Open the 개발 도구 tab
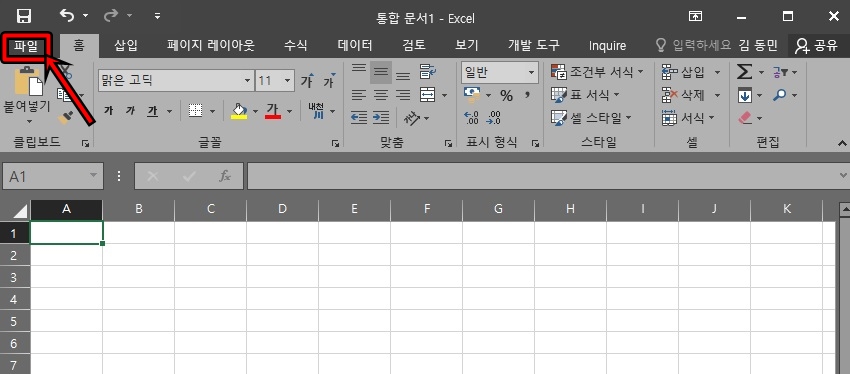 click(533, 46)
